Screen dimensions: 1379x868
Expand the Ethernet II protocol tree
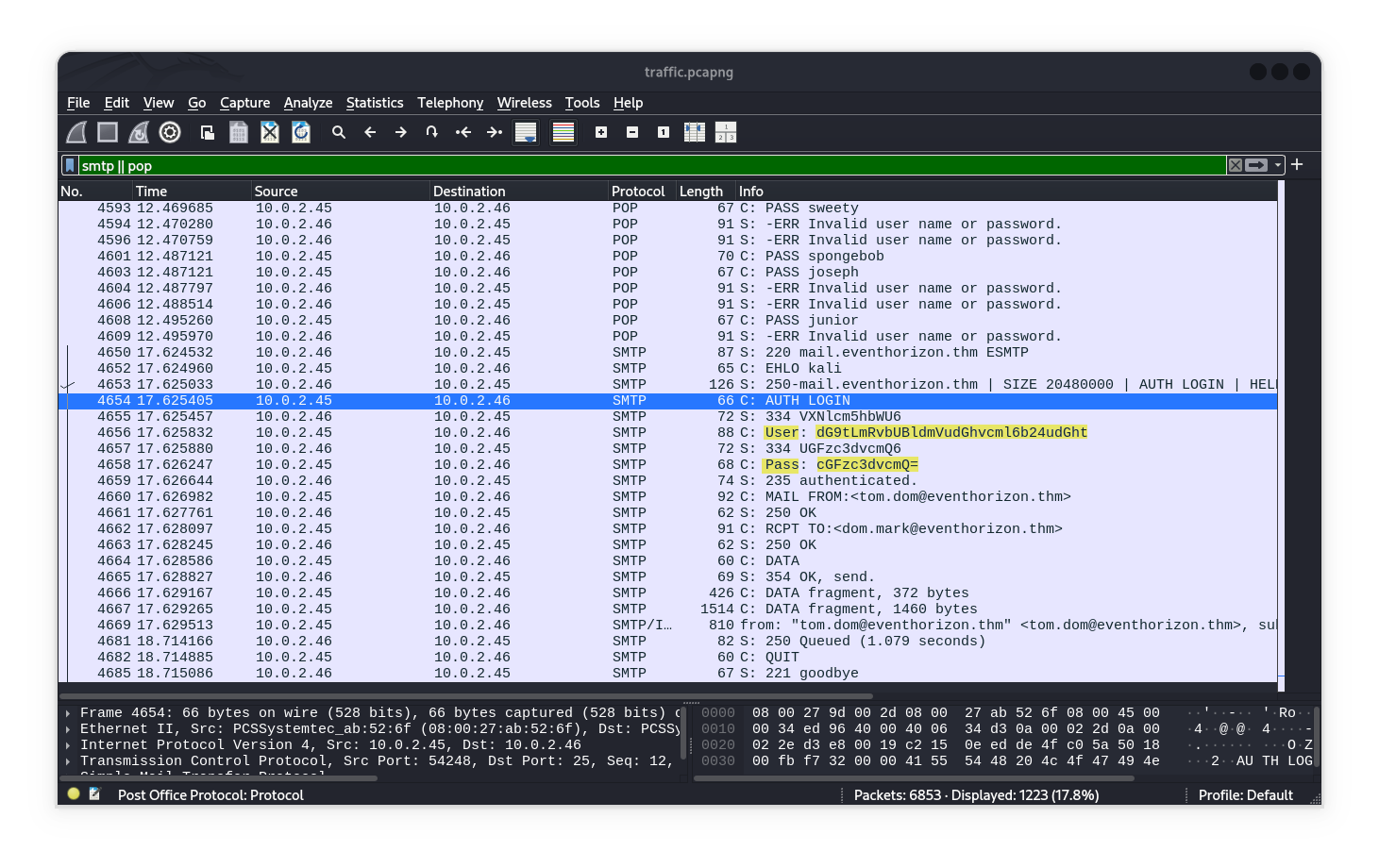[68, 729]
